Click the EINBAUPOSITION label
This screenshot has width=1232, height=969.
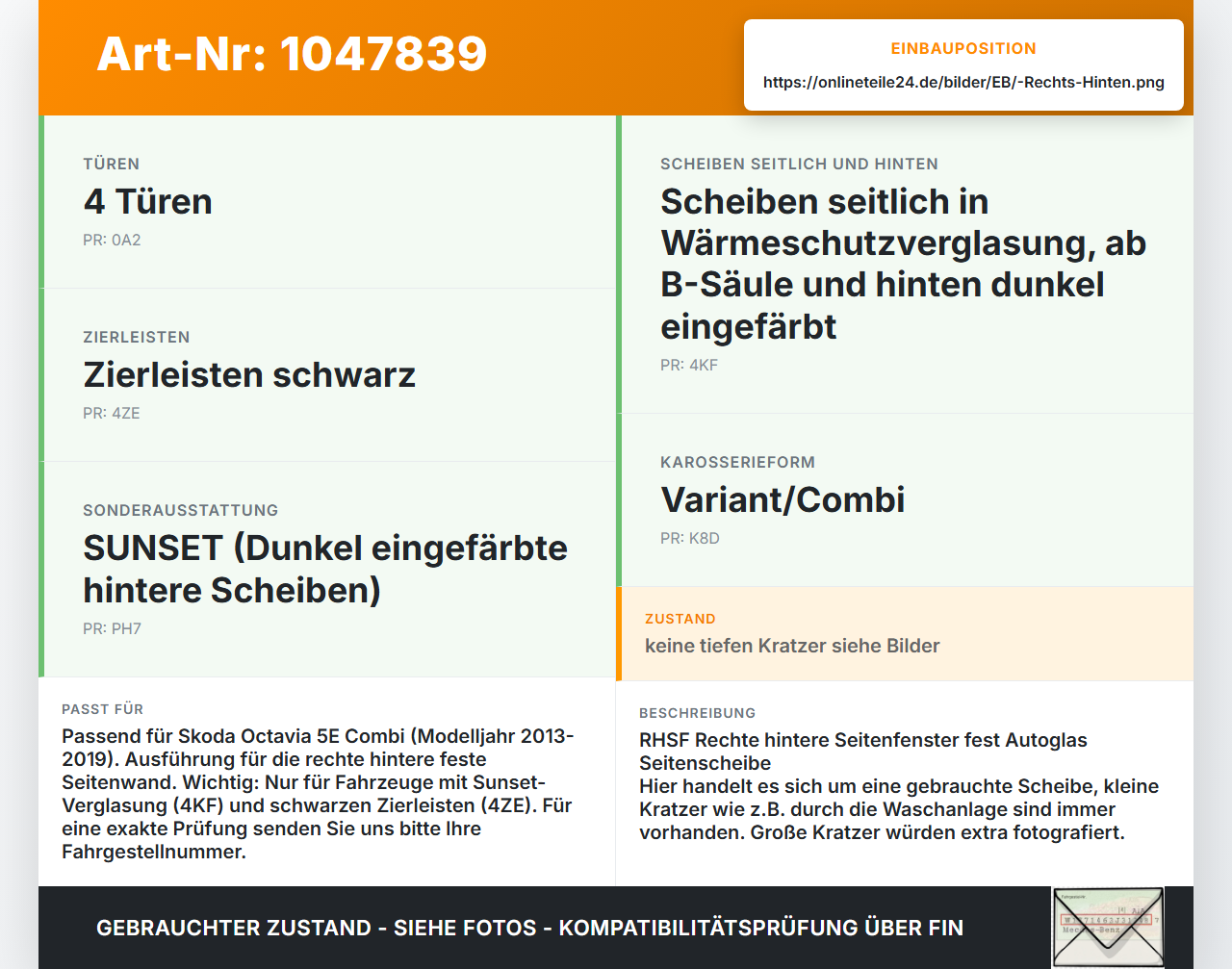pyautogui.click(x=963, y=49)
